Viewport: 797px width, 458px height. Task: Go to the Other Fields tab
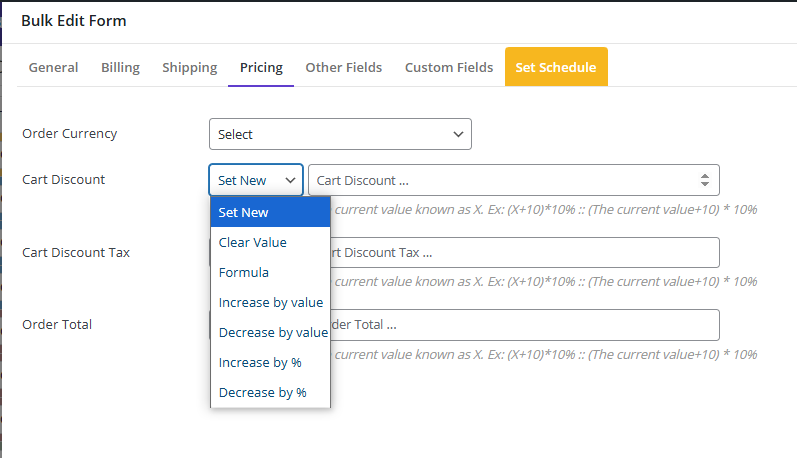pos(343,68)
